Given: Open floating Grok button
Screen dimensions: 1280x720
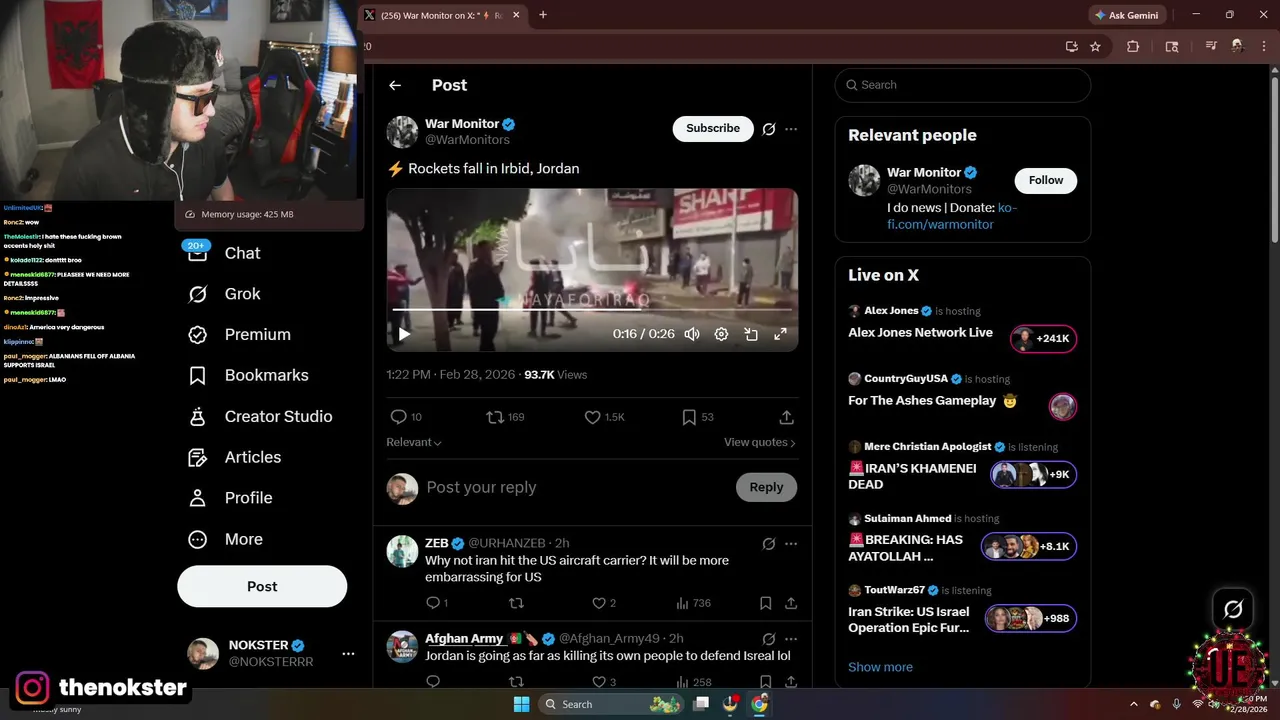Looking at the screenshot, I should [1233, 609].
